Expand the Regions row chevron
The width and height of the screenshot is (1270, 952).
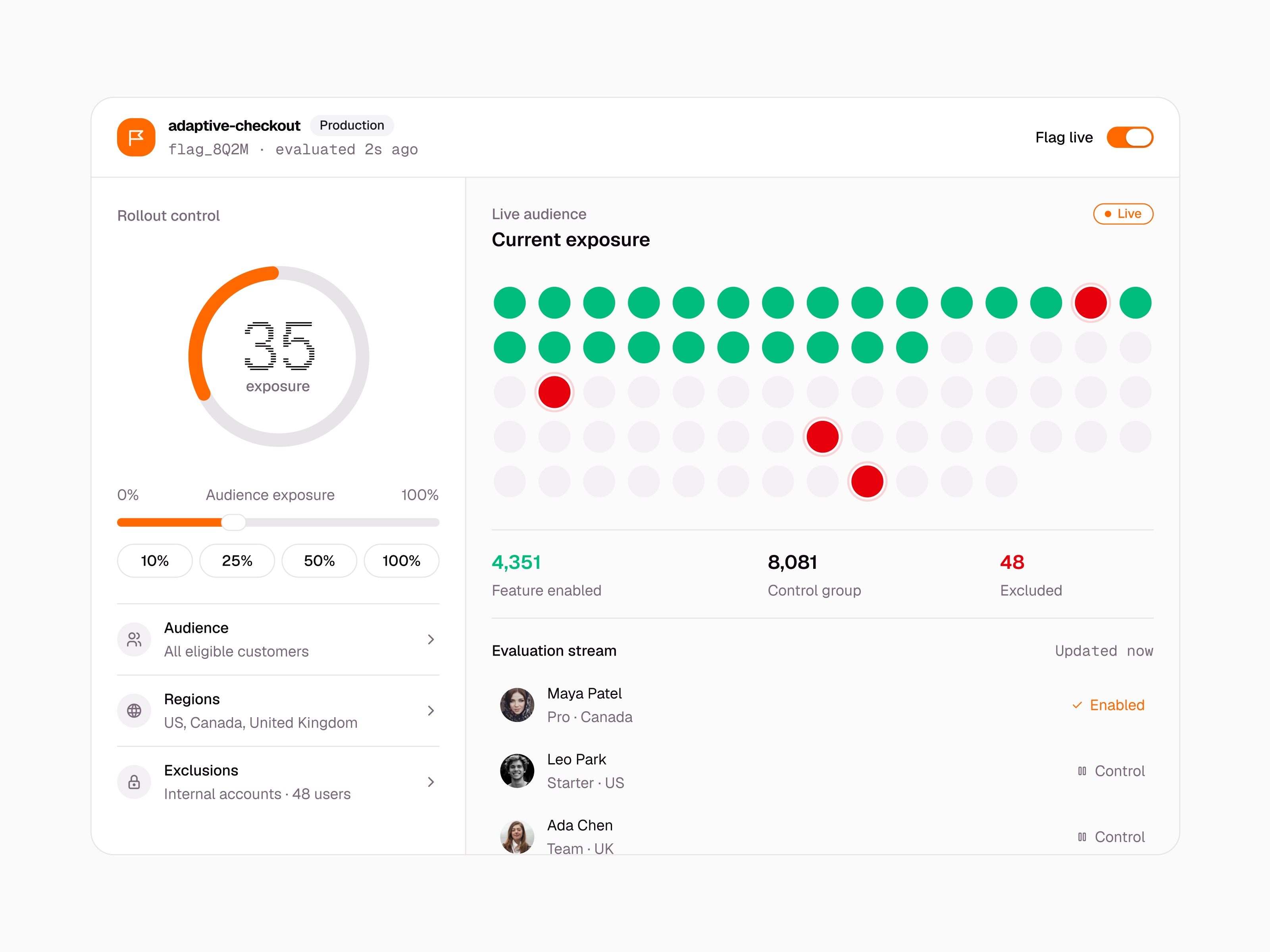click(x=431, y=710)
